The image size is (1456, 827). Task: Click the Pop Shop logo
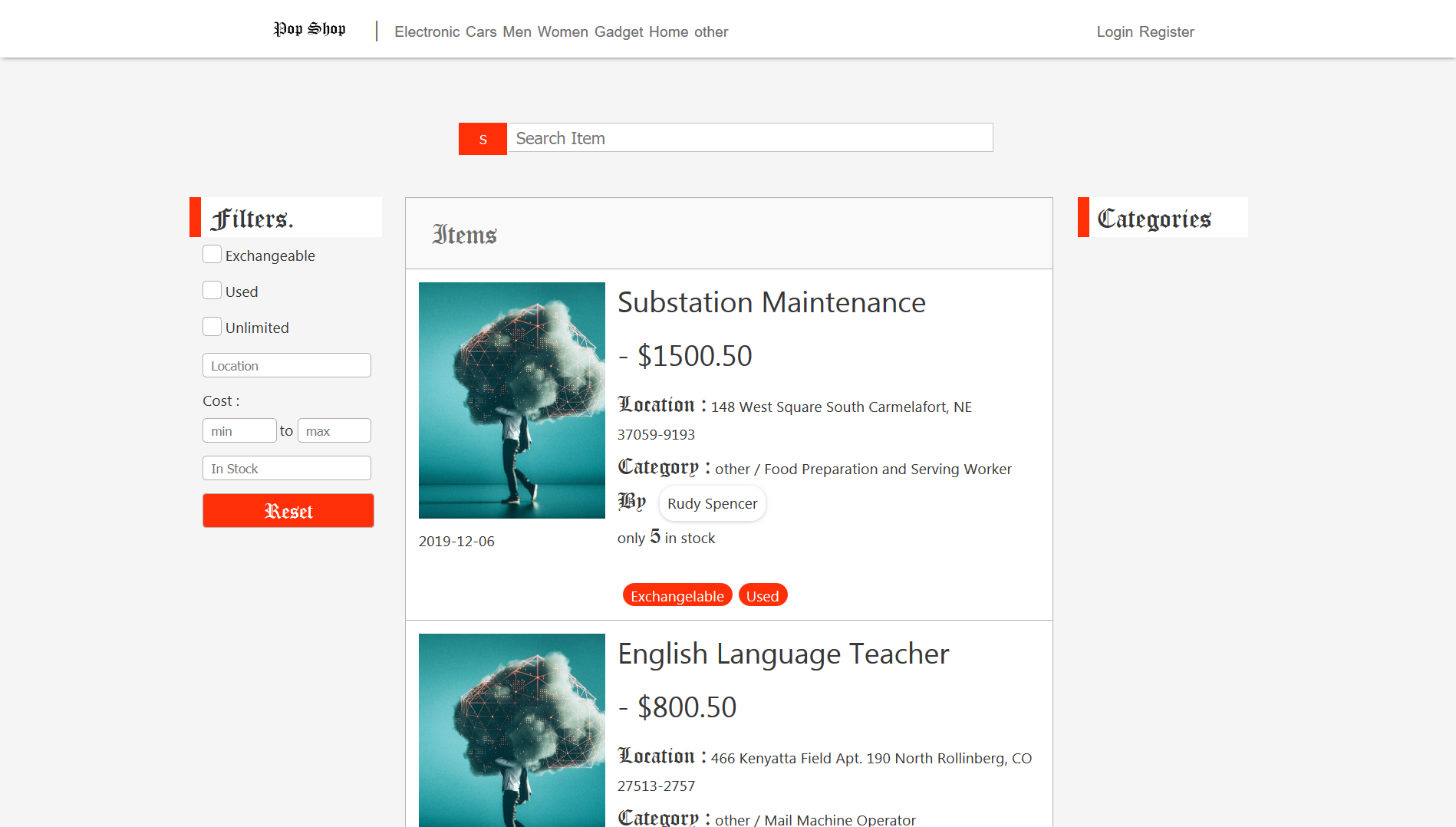(309, 29)
